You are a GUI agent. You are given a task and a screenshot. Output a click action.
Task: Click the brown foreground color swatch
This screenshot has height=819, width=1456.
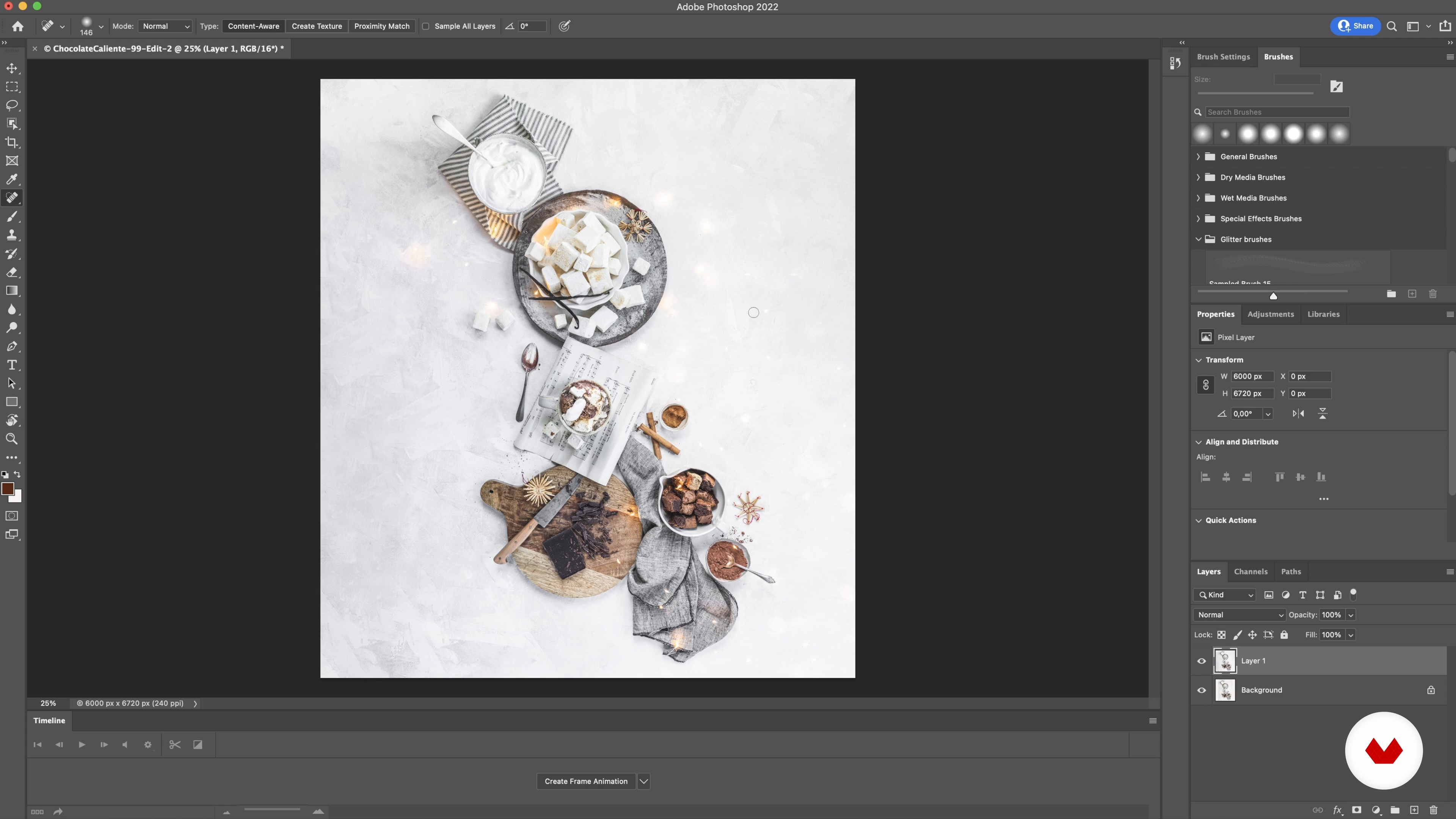coord(7,489)
